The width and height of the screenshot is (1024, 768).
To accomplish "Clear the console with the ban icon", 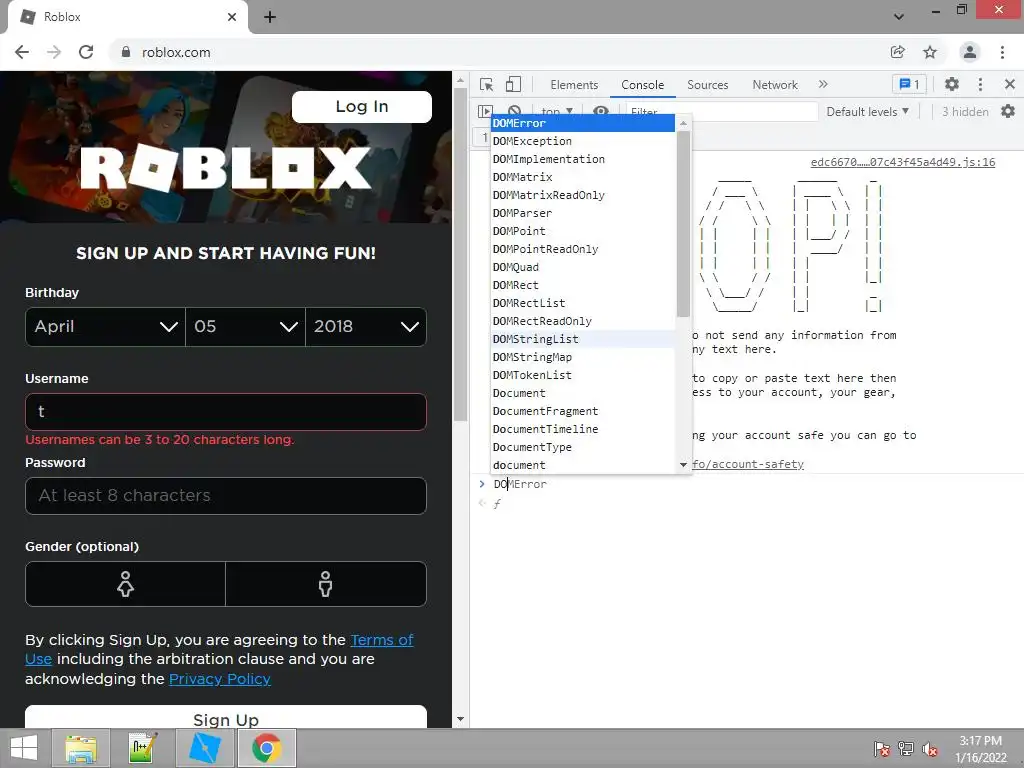I will [515, 111].
